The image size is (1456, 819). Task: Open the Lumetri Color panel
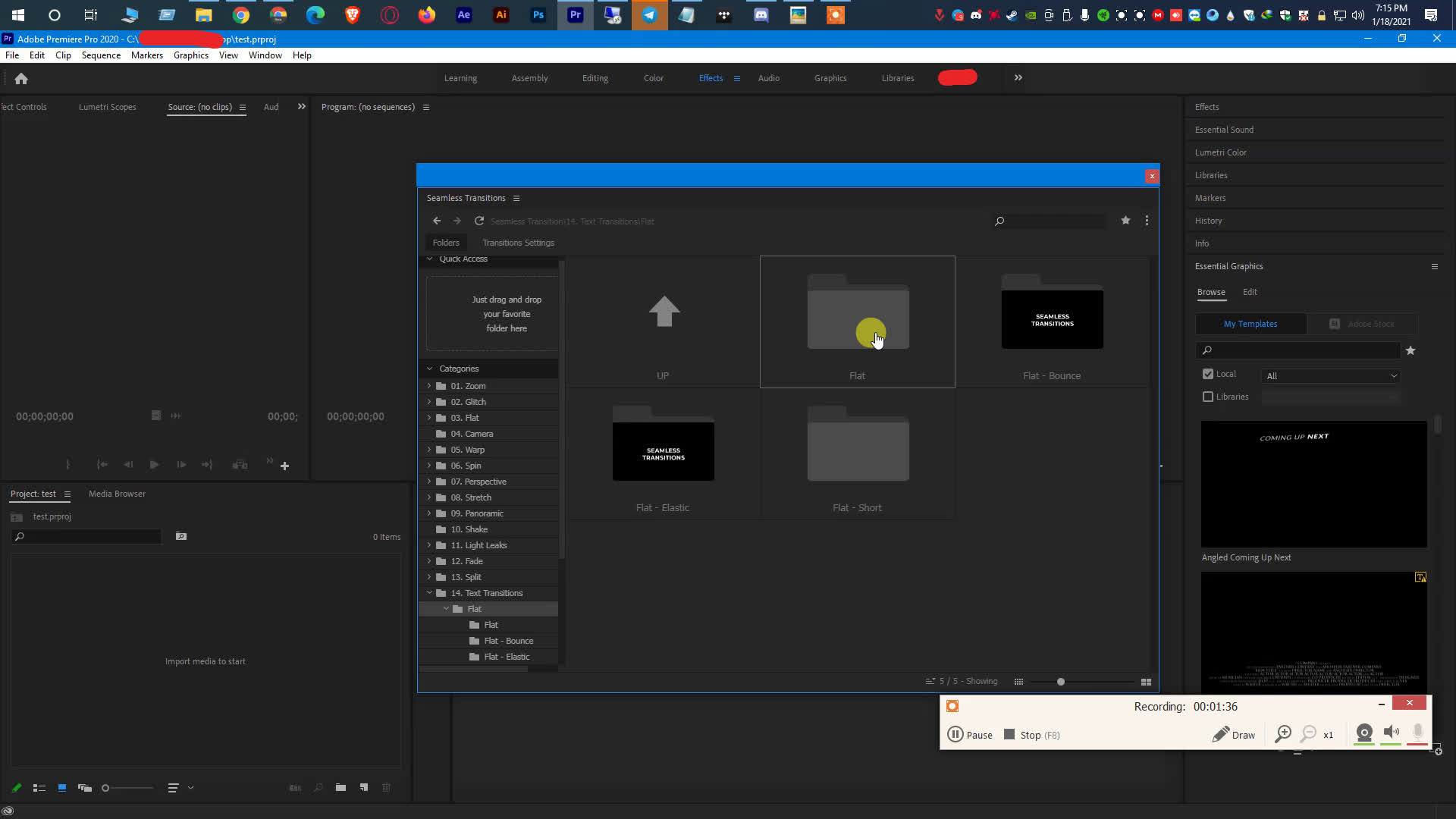point(1220,152)
